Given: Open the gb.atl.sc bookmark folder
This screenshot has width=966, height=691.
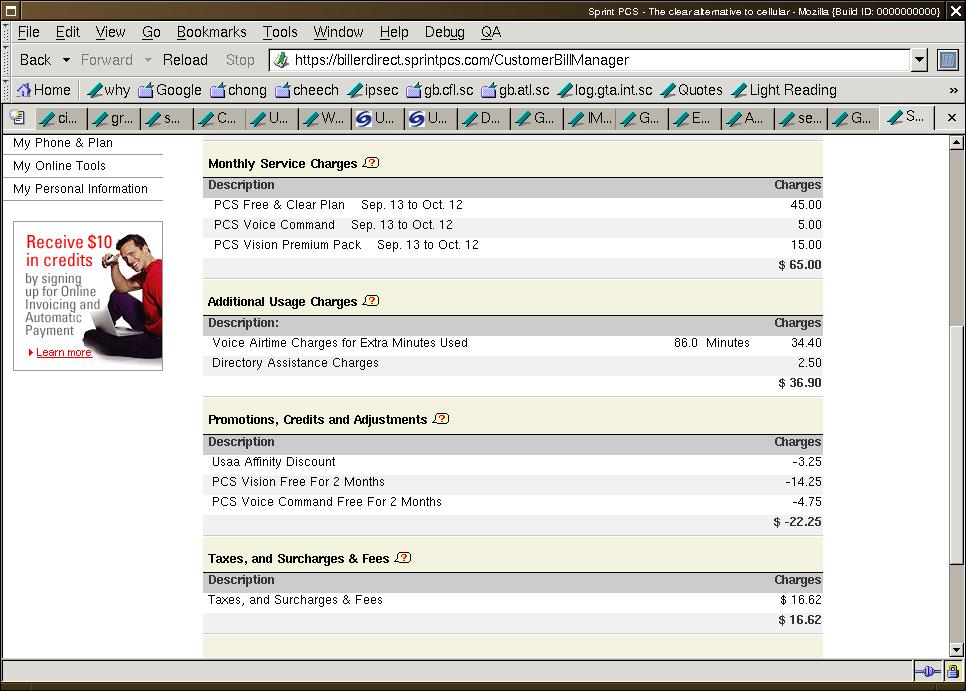Looking at the screenshot, I should tap(515, 91).
